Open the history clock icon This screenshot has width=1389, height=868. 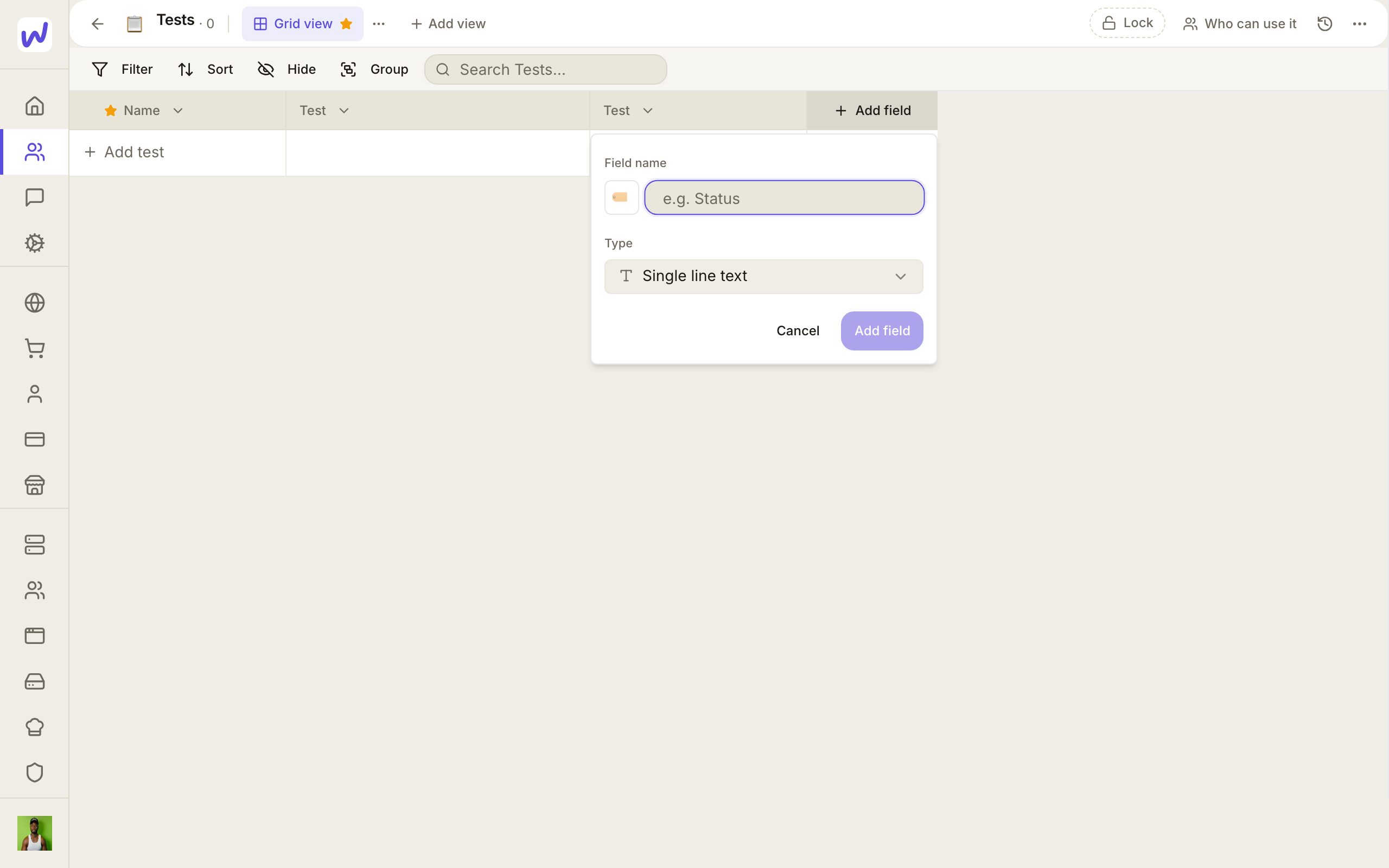[x=1325, y=23]
